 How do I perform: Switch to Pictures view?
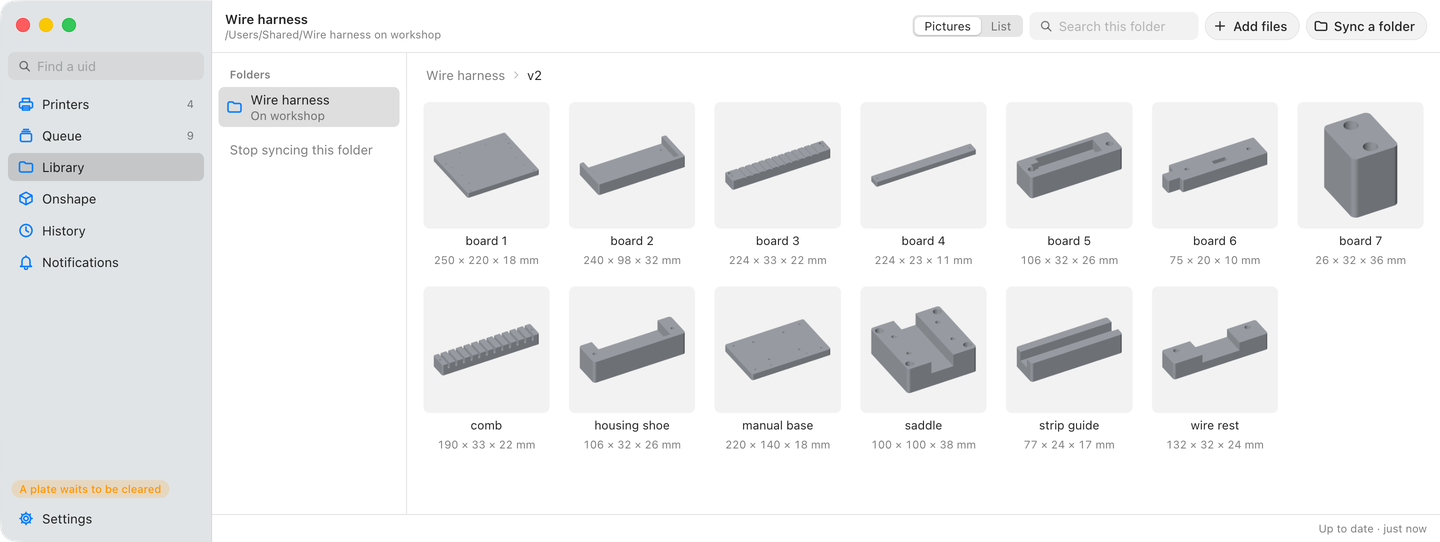(x=947, y=26)
